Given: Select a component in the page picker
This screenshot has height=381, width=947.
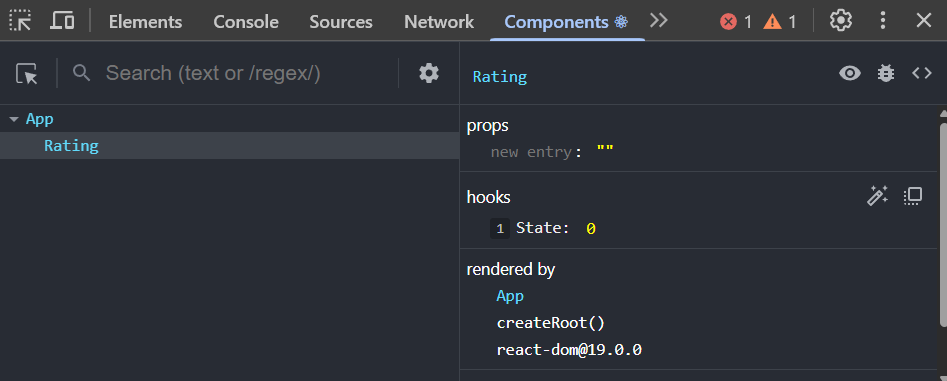Looking at the screenshot, I should click(27, 74).
